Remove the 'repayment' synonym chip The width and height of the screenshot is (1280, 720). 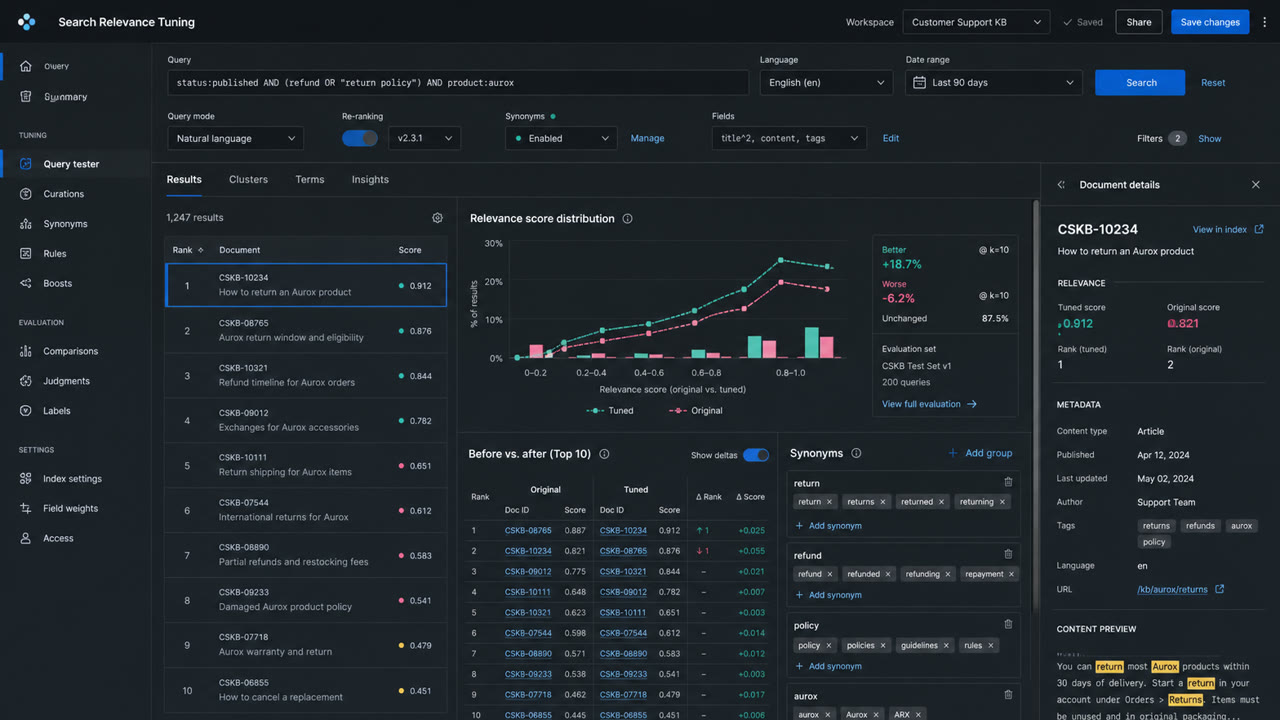click(x=1011, y=574)
